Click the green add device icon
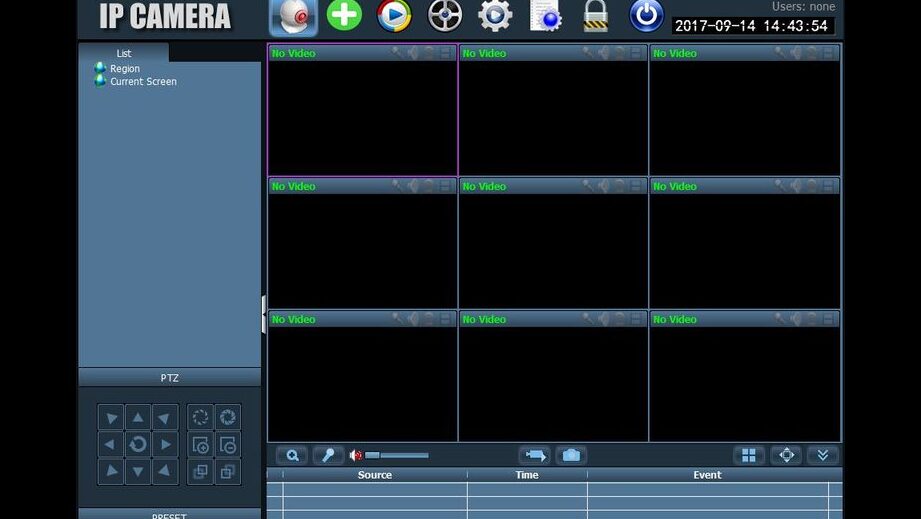The image size is (921, 519). (344, 16)
